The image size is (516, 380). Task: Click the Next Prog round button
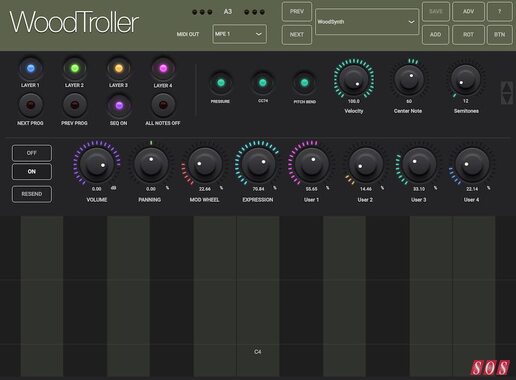(x=30, y=105)
